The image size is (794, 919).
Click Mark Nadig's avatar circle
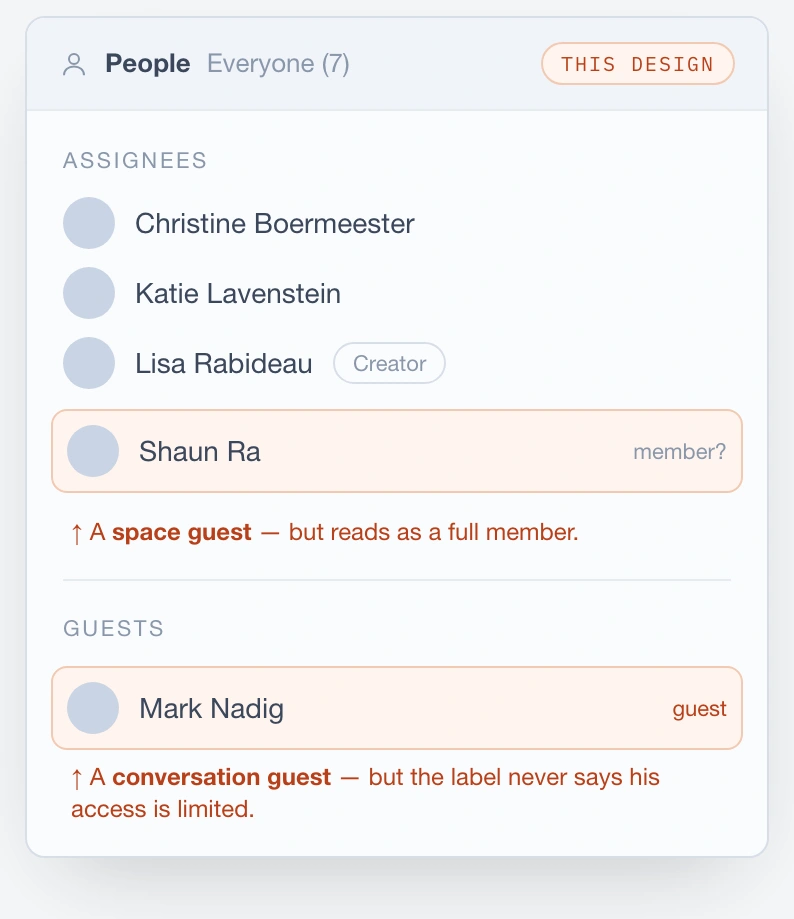click(93, 708)
